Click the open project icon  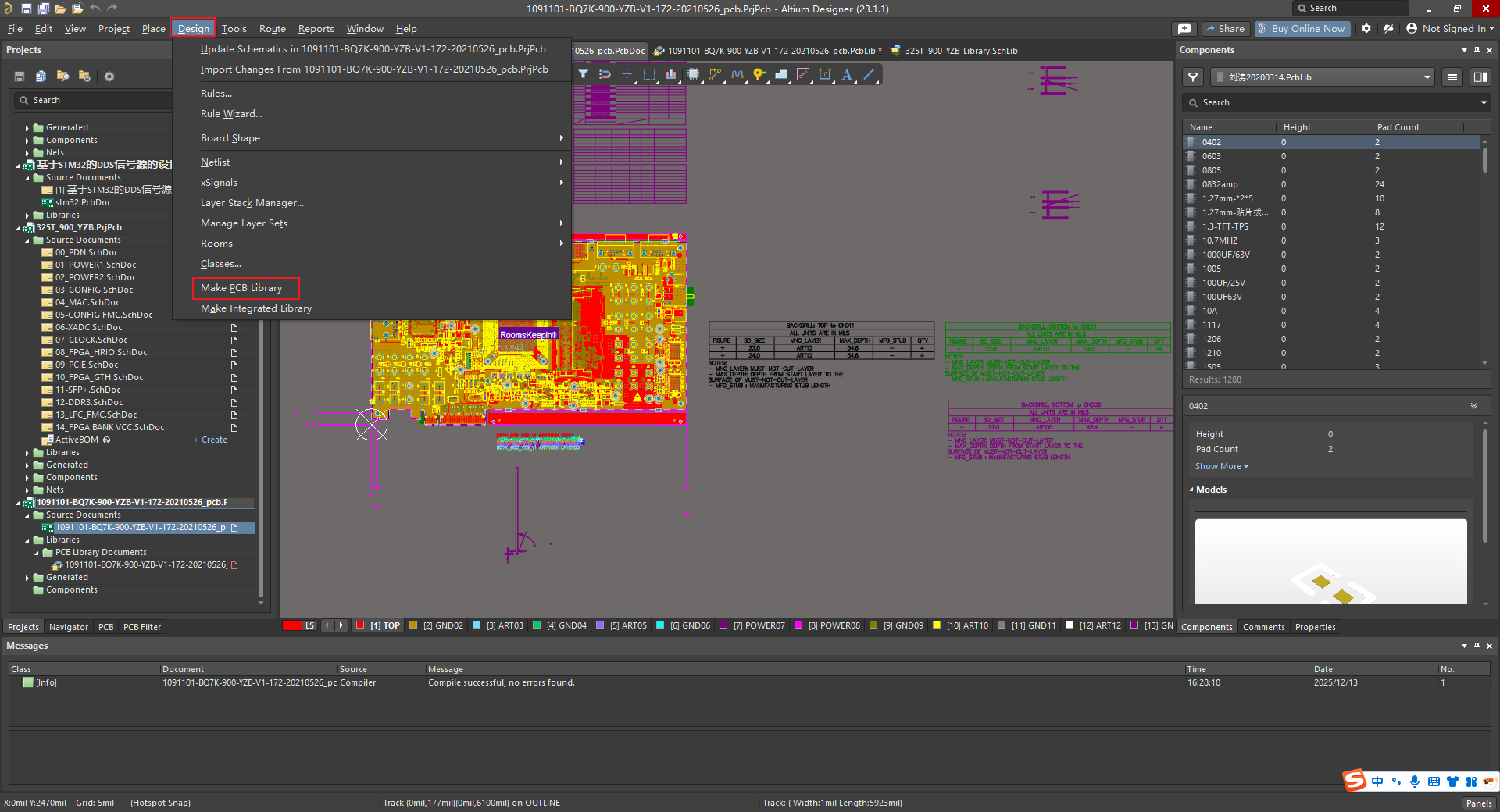click(77, 9)
